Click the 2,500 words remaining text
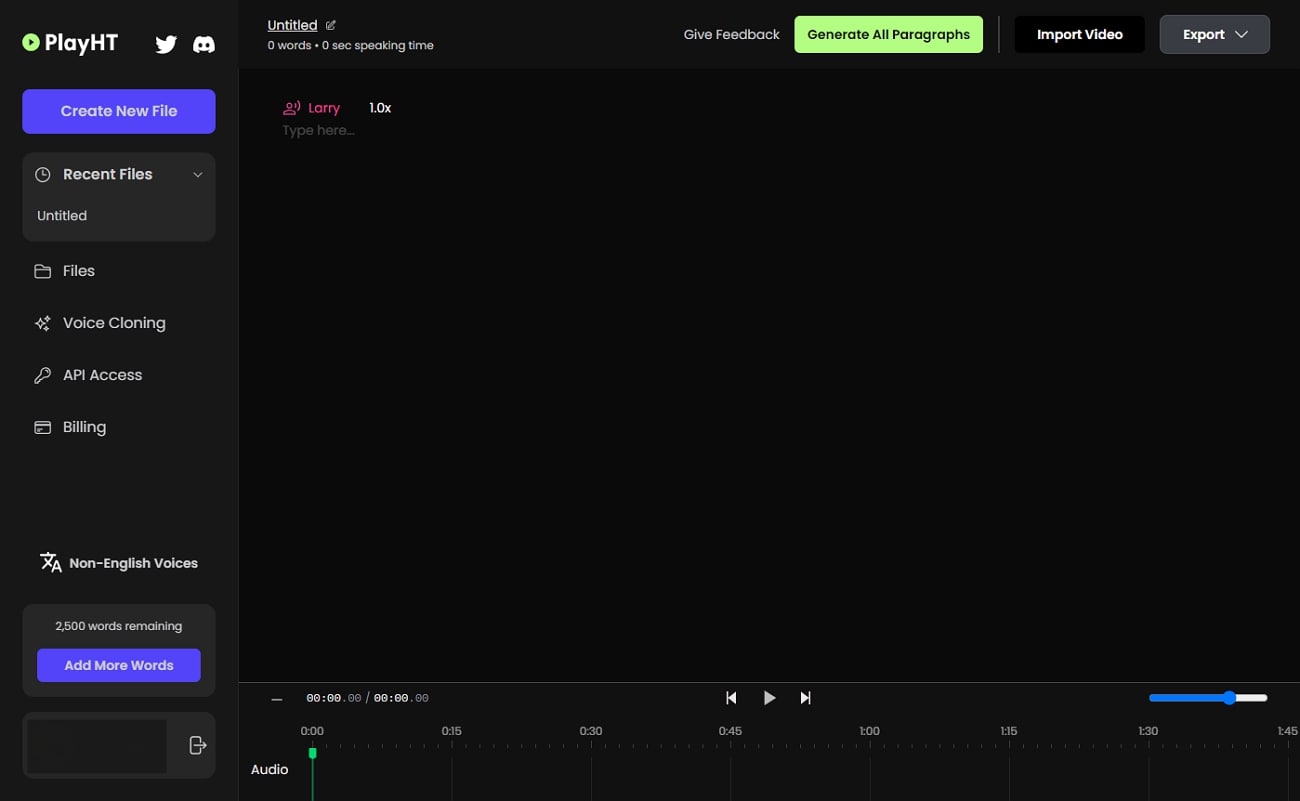Screen dimensions: 1300x801 pyautogui.click(x=119, y=626)
